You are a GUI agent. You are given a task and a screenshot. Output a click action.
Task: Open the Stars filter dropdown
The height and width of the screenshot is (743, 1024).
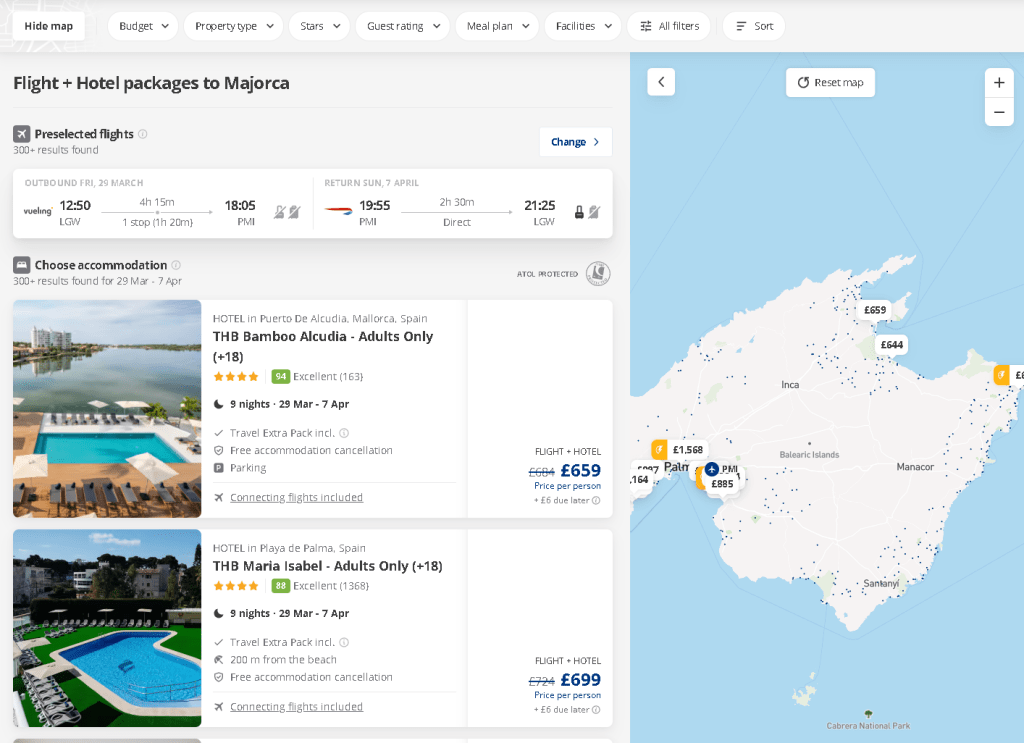(x=319, y=26)
